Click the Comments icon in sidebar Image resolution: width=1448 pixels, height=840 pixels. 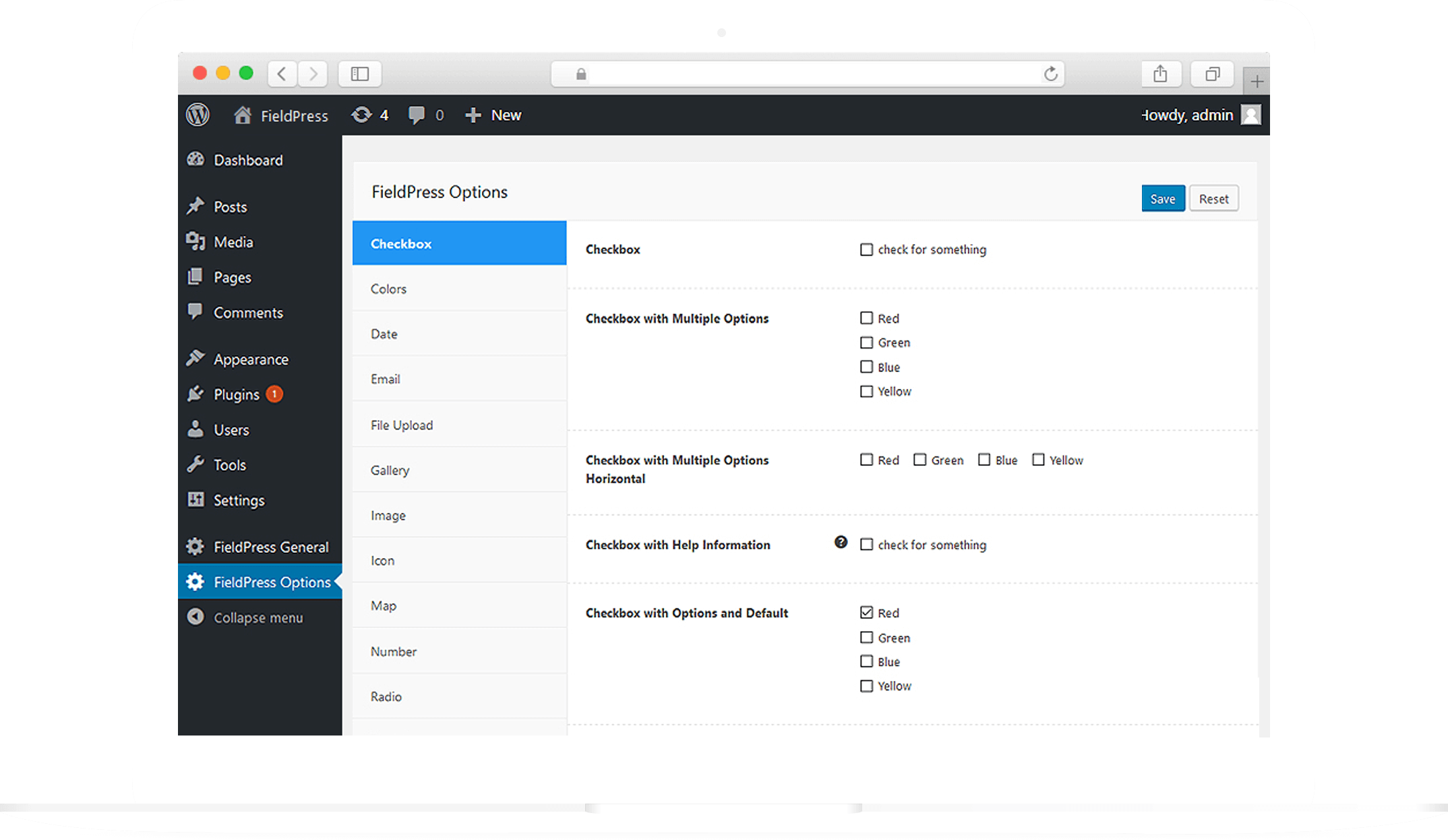click(195, 311)
